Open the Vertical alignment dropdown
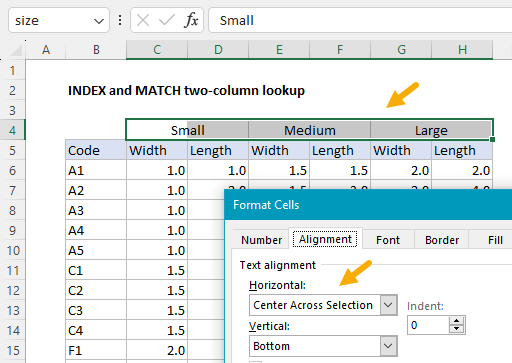The image size is (512, 363). (388, 346)
